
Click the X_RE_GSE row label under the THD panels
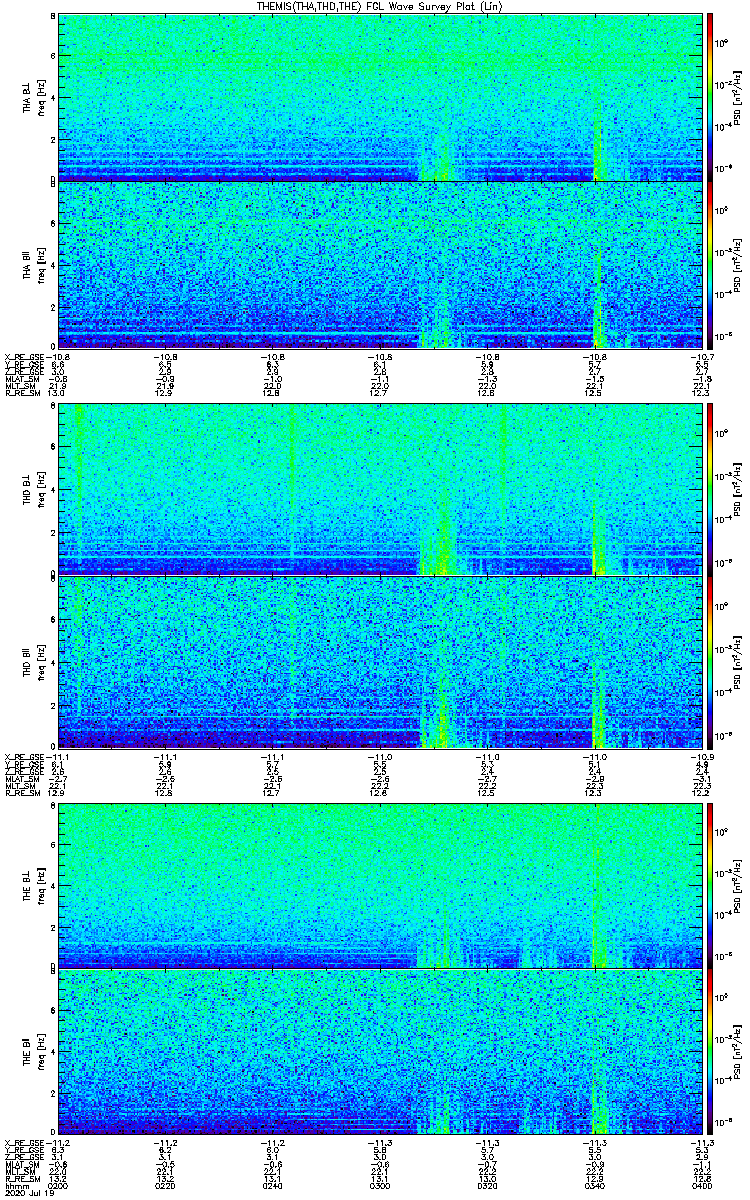[x=24, y=757]
